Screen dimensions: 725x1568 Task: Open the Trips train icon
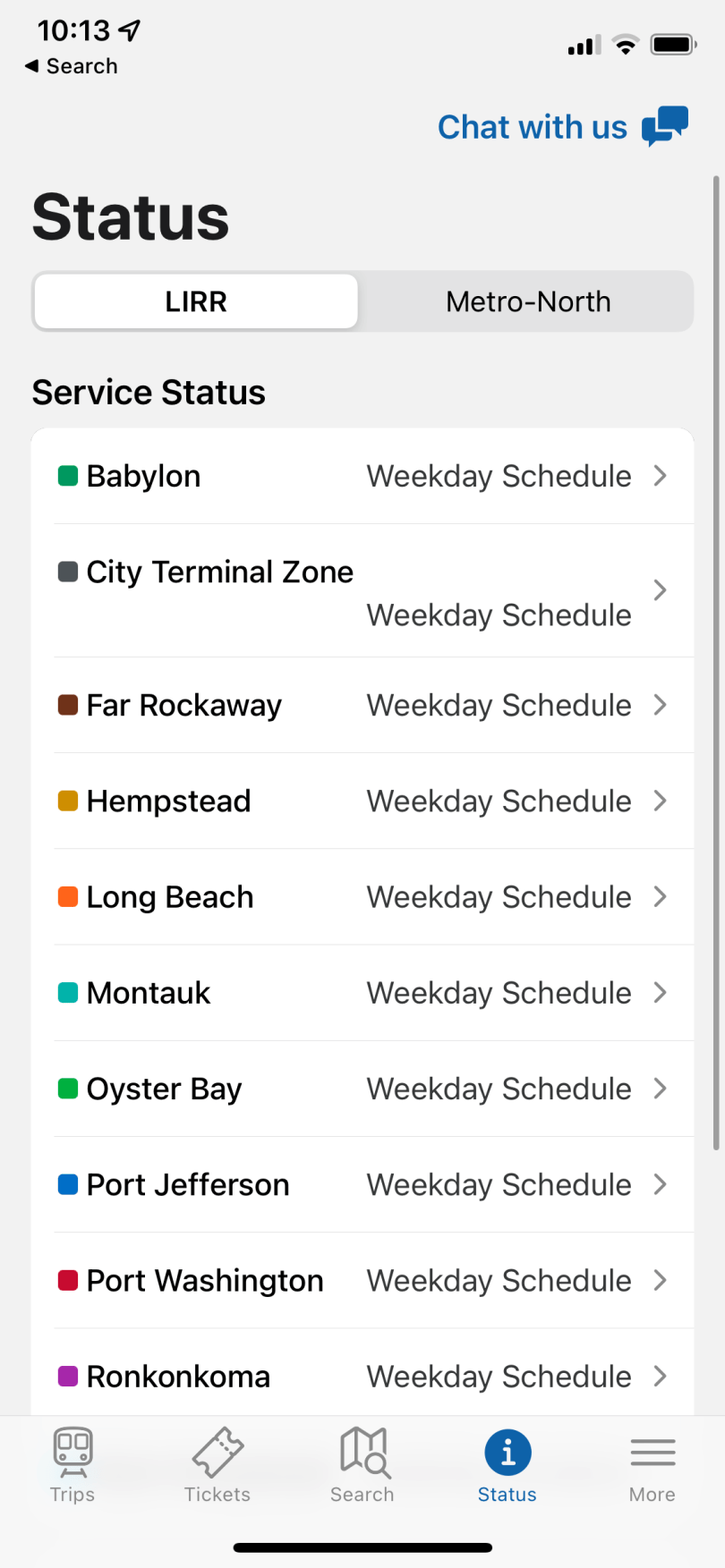tap(72, 1452)
